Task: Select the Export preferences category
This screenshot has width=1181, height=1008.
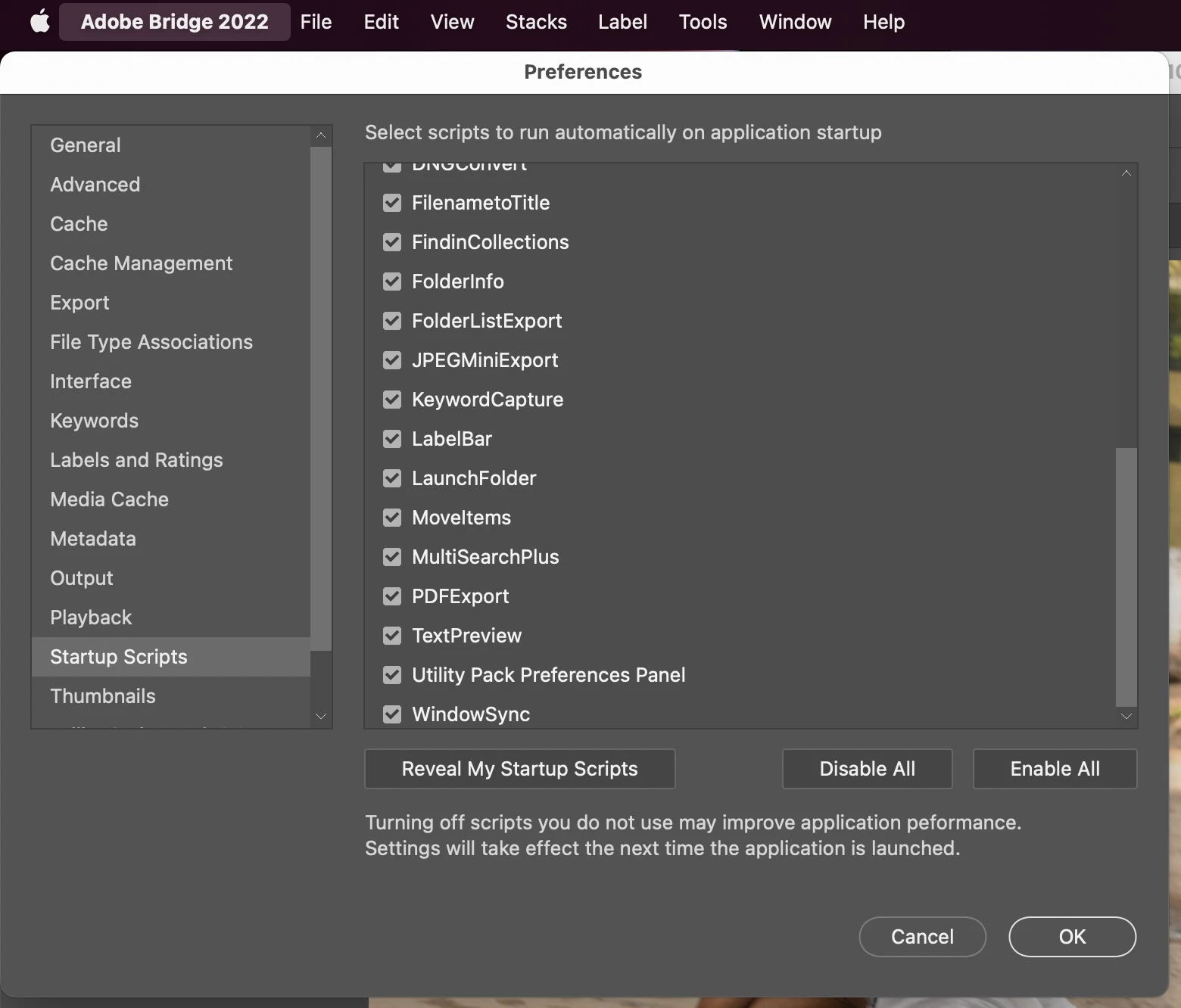Action: pyautogui.click(x=171, y=303)
